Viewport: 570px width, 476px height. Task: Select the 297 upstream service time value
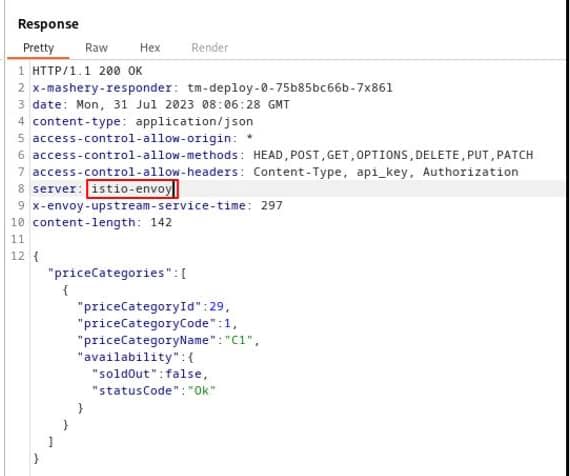tap(272, 205)
